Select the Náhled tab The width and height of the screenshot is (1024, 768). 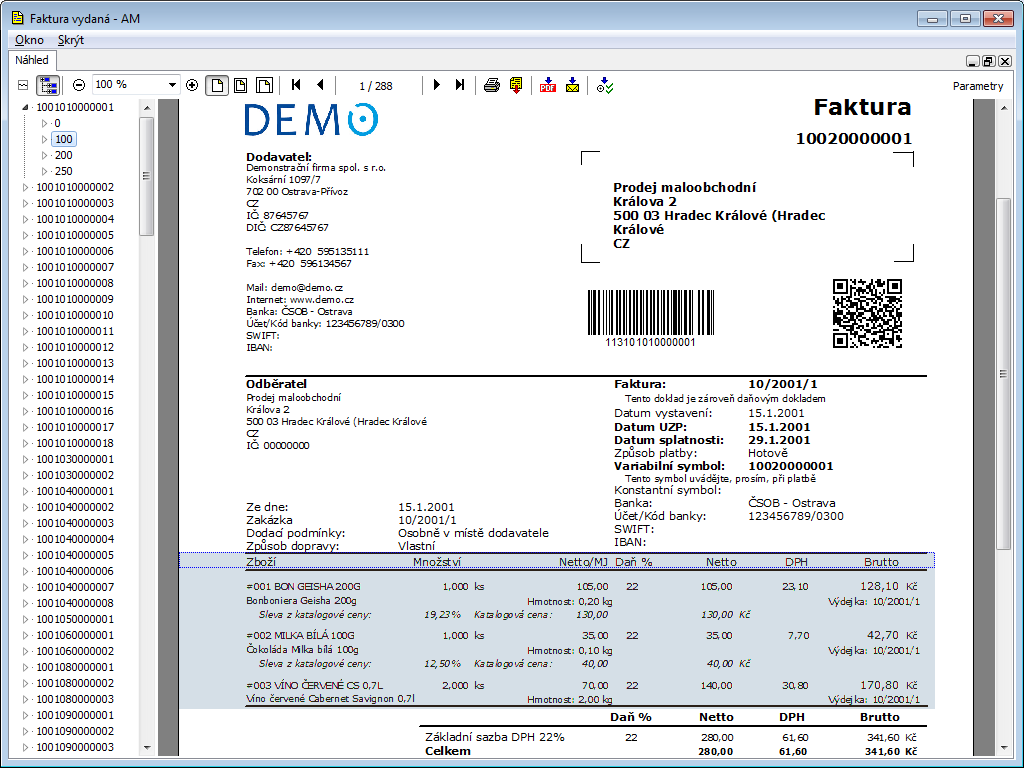pyautogui.click(x=32, y=60)
